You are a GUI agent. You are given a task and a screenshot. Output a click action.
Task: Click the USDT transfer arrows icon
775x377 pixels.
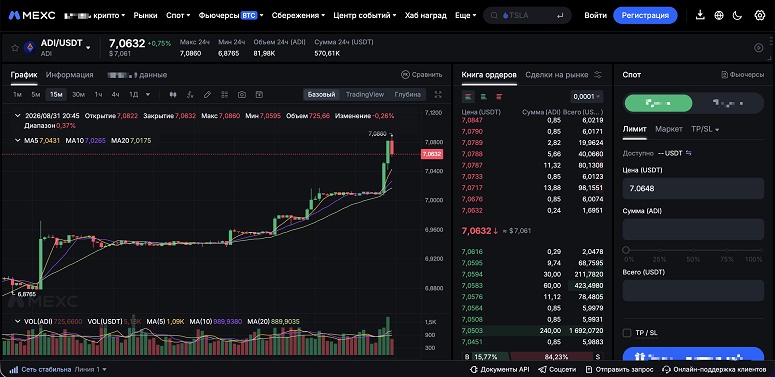pos(689,153)
